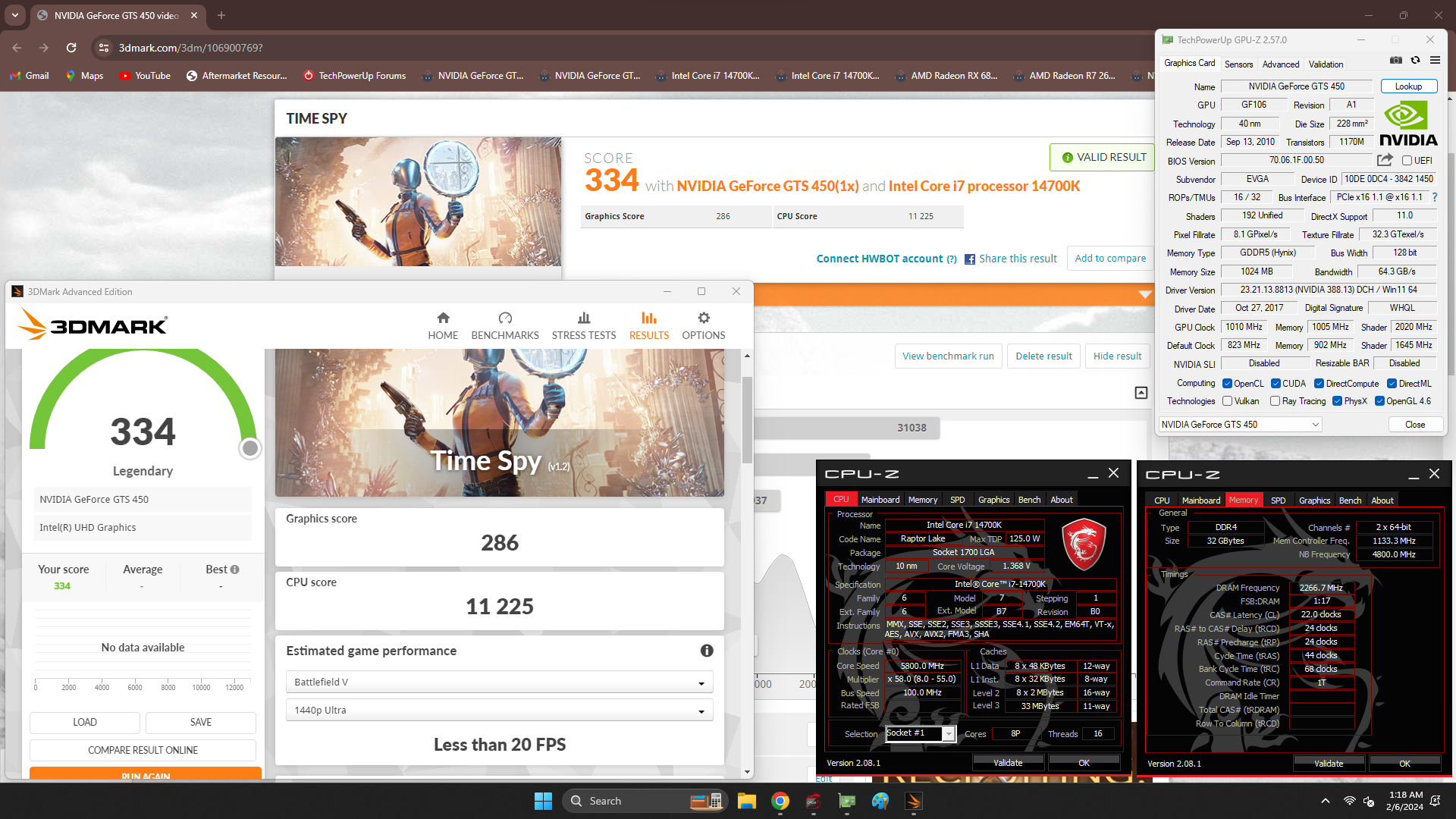Toggle PhysX checkbox in GPU-Z
This screenshot has height=819, width=1456.
(x=1337, y=401)
